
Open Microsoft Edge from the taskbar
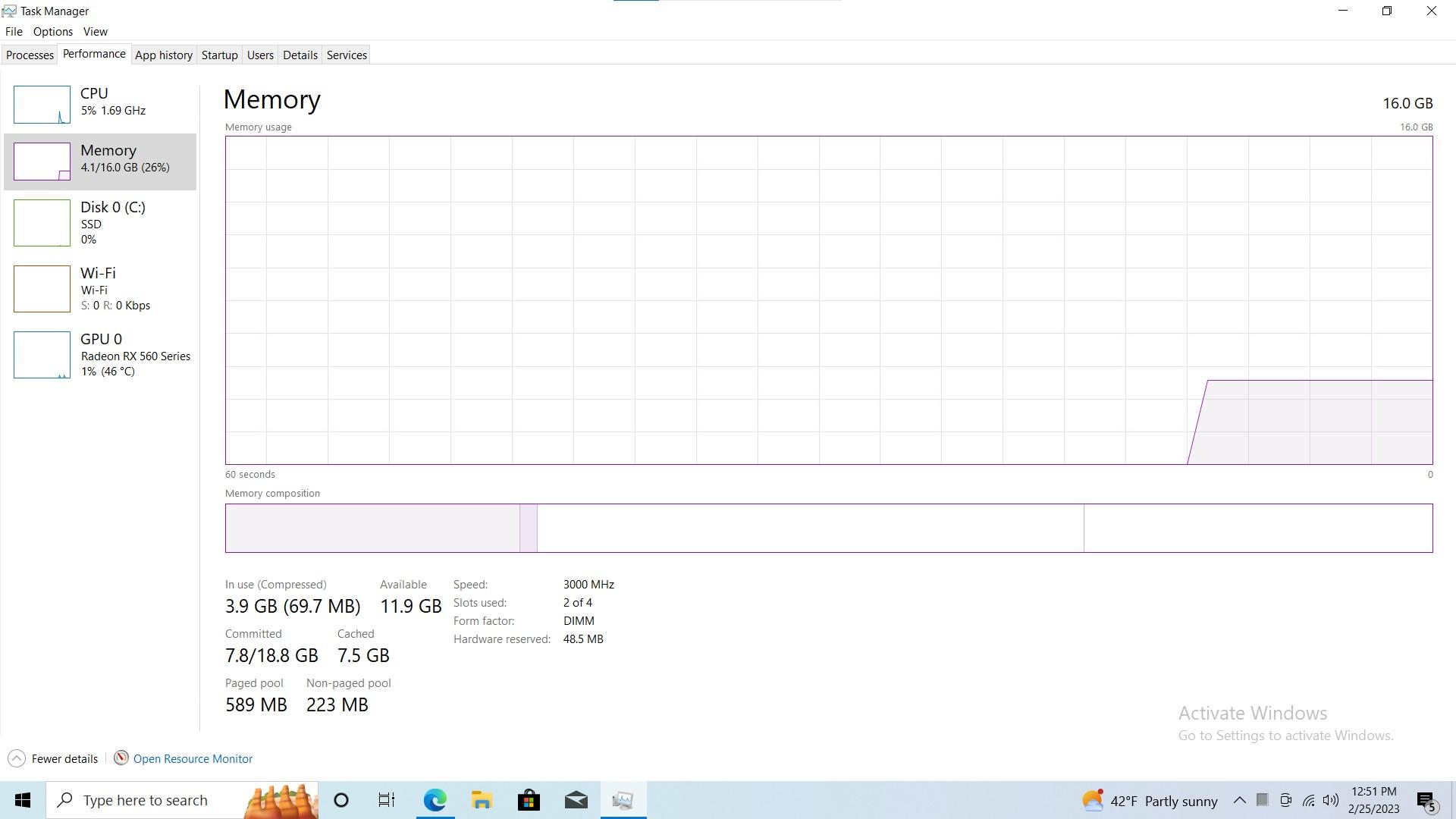[434, 800]
